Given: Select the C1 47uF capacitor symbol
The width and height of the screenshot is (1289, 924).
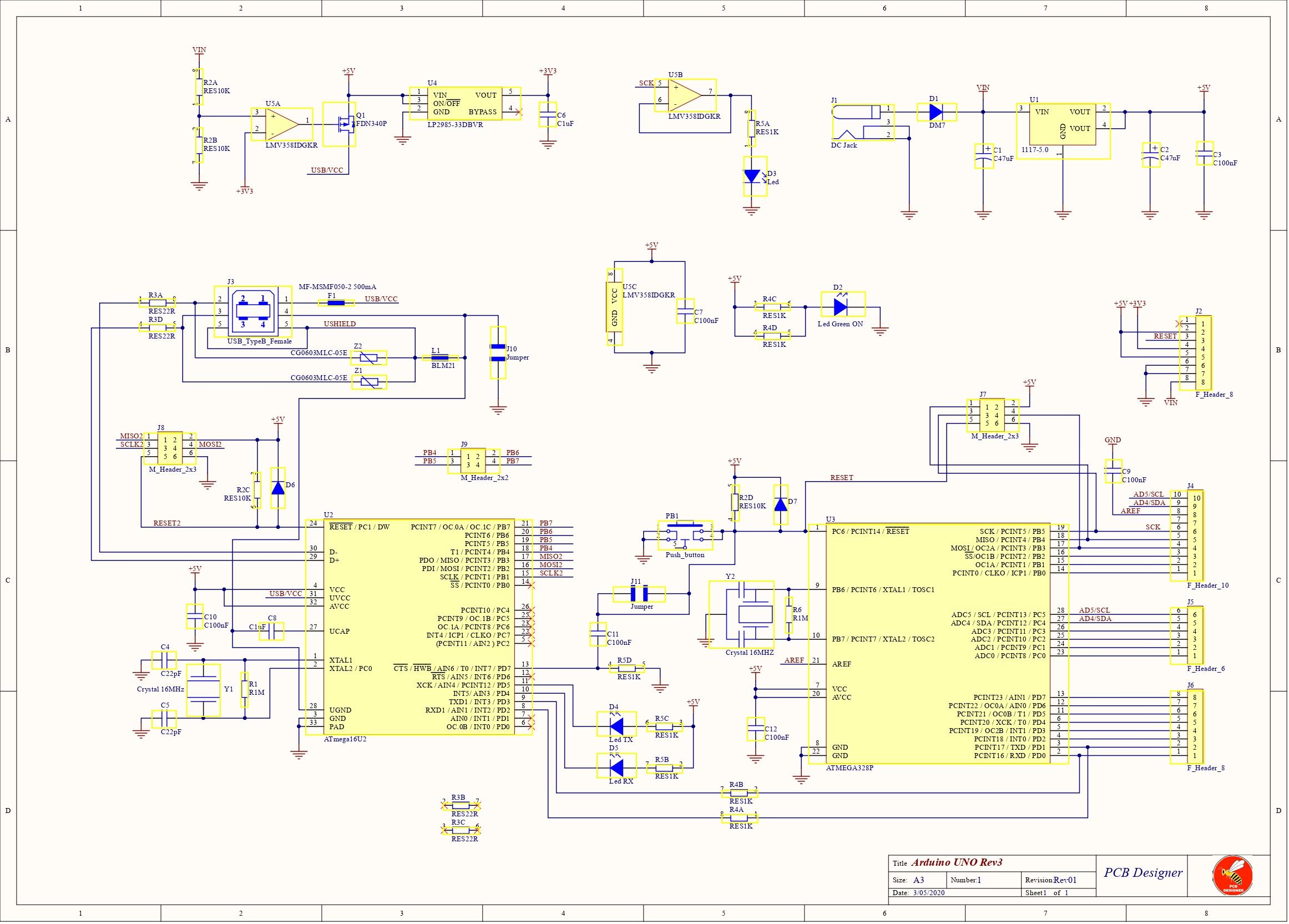Looking at the screenshot, I should 983,156.
